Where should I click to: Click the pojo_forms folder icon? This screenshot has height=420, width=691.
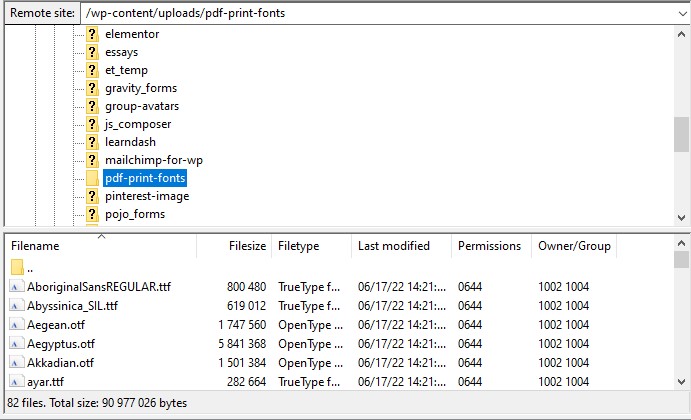click(92, 214)
